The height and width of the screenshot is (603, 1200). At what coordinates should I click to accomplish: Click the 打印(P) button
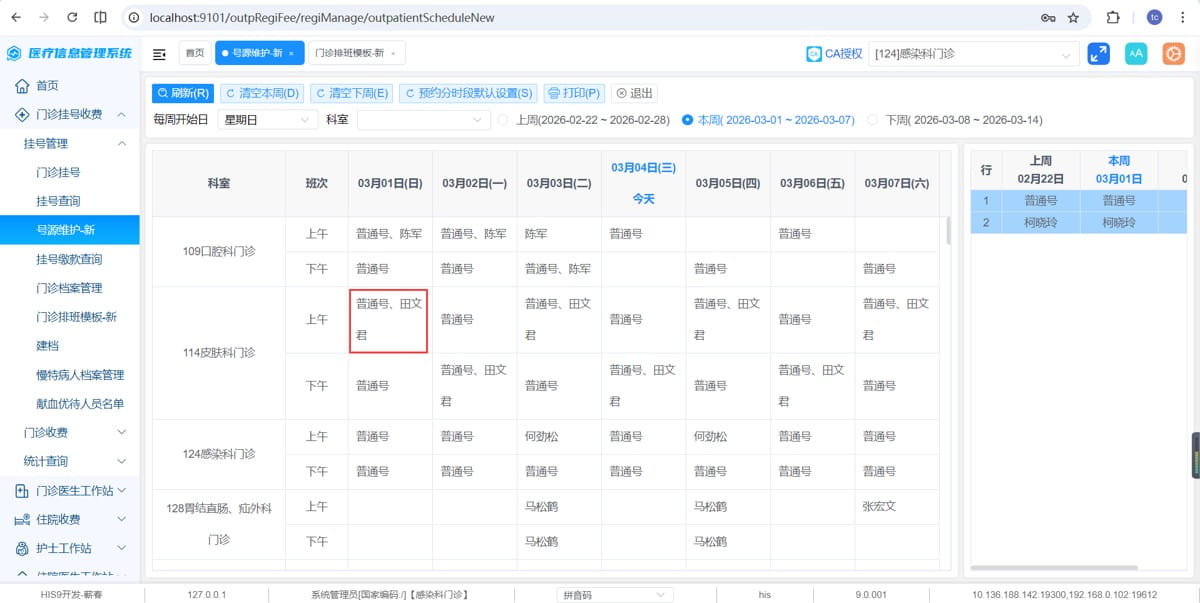(x=574, y=93)
